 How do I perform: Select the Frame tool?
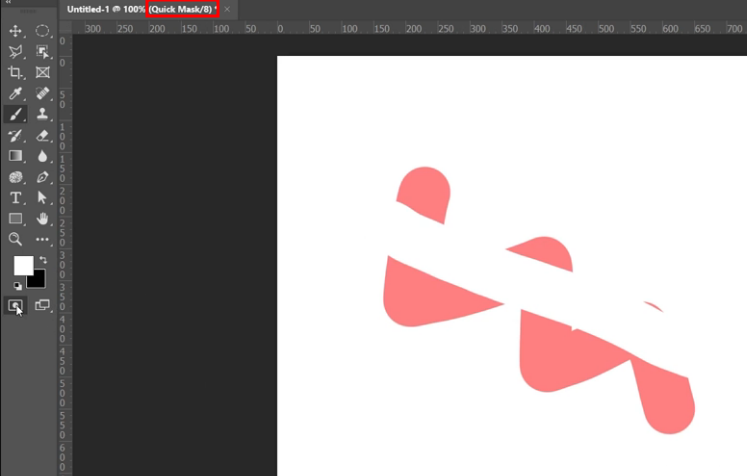point(42,72)
